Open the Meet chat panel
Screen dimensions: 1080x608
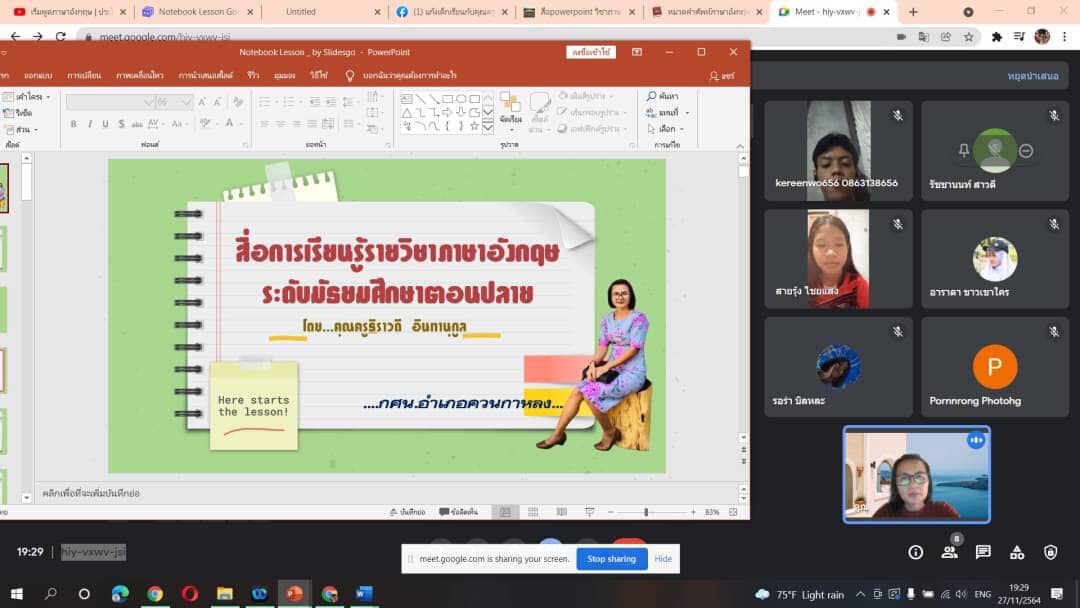[983, 552]
